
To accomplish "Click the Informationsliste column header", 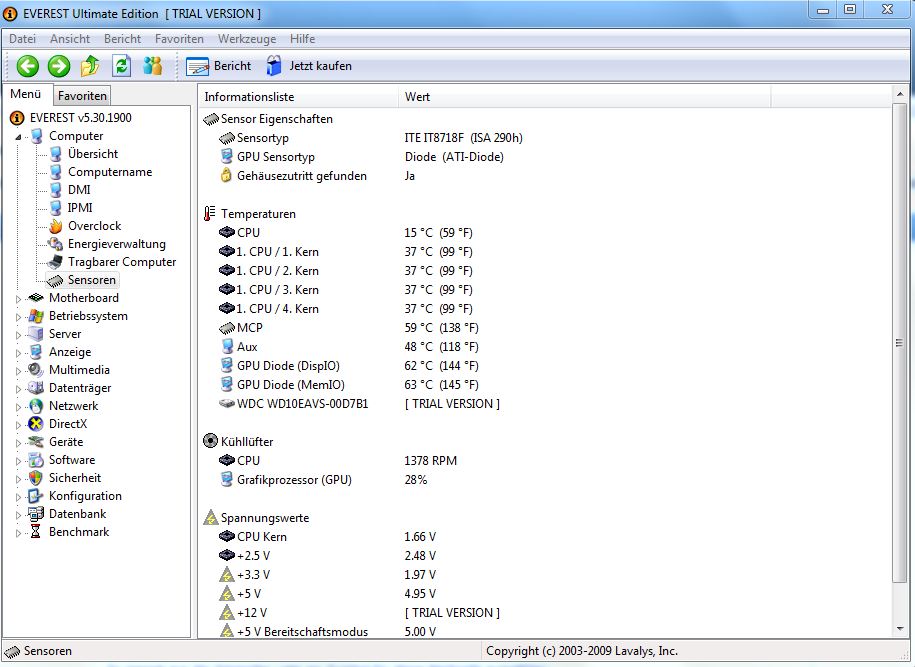I will pyautogui.click(x=298, y=97).
